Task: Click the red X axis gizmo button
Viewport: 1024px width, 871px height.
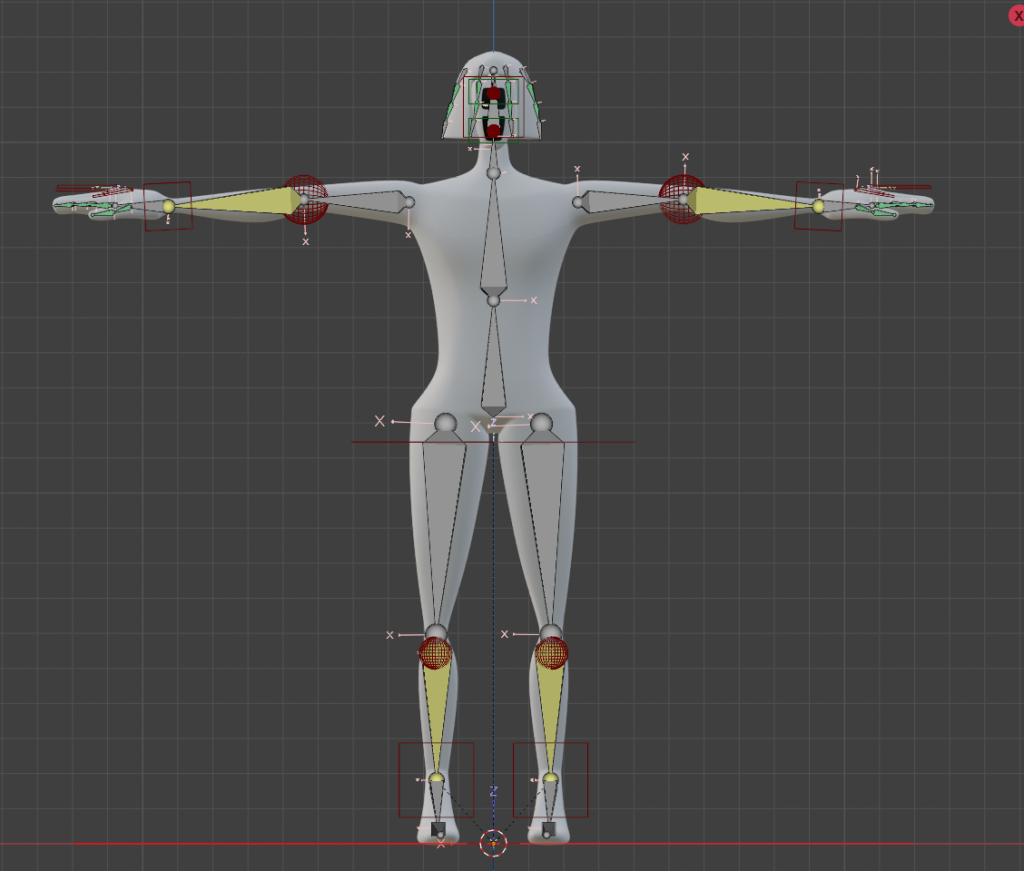Action: [1017, 15]
